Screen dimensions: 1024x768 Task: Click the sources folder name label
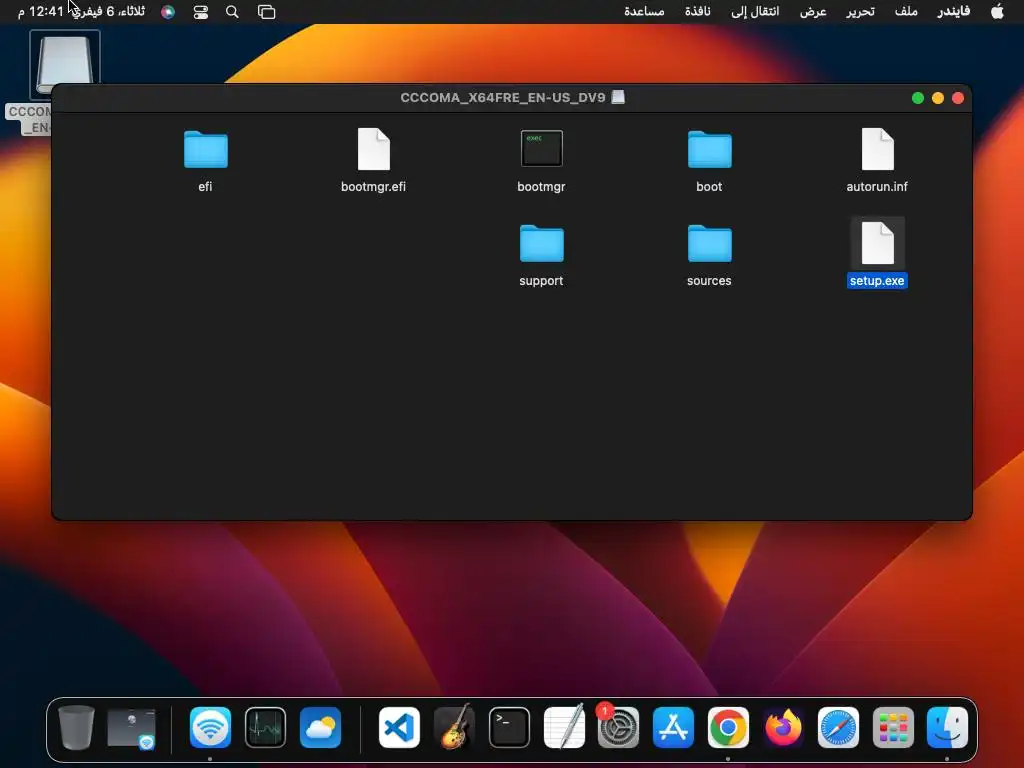709,281
